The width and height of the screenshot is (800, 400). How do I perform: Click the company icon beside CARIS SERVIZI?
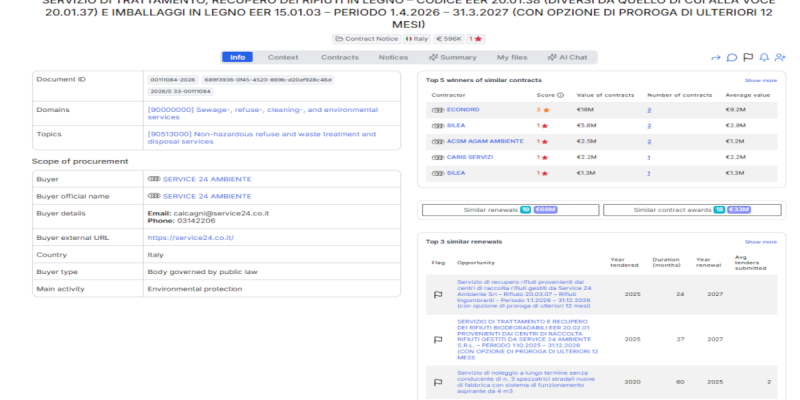[x=438, y=157]
